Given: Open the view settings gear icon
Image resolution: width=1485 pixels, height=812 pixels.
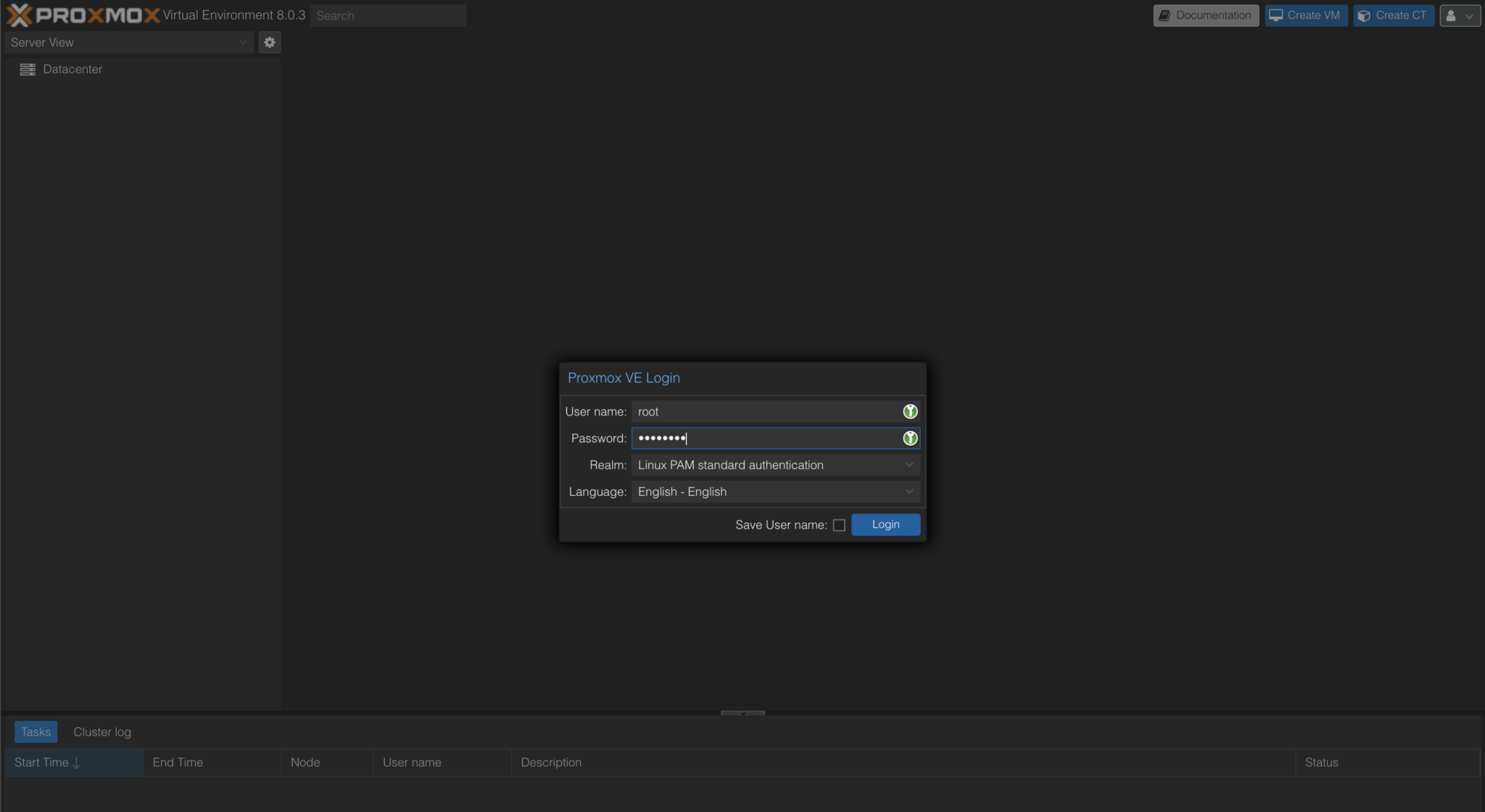Looking at the screenshot, I should coord(269,42).
